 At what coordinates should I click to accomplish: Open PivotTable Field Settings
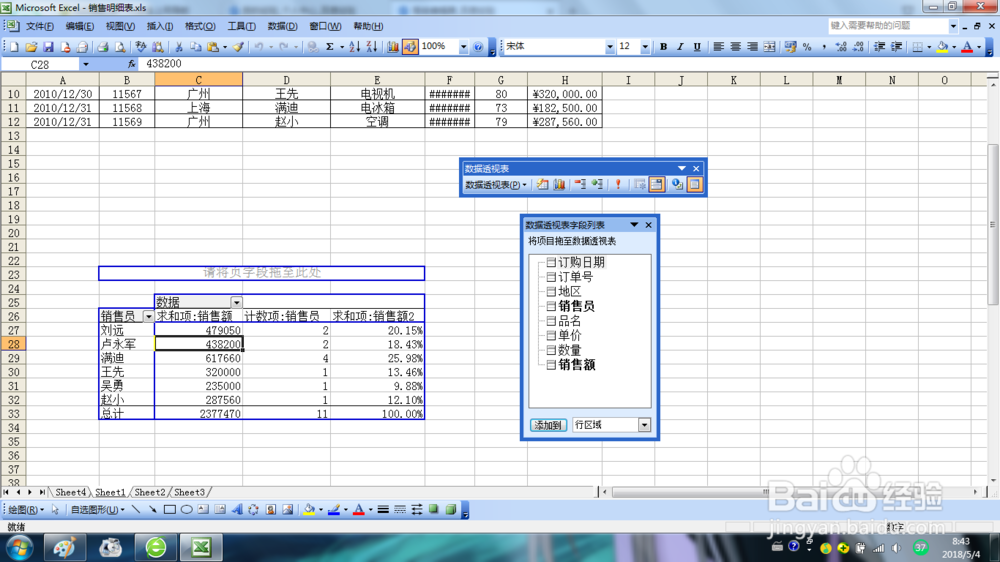click(677, 185)
